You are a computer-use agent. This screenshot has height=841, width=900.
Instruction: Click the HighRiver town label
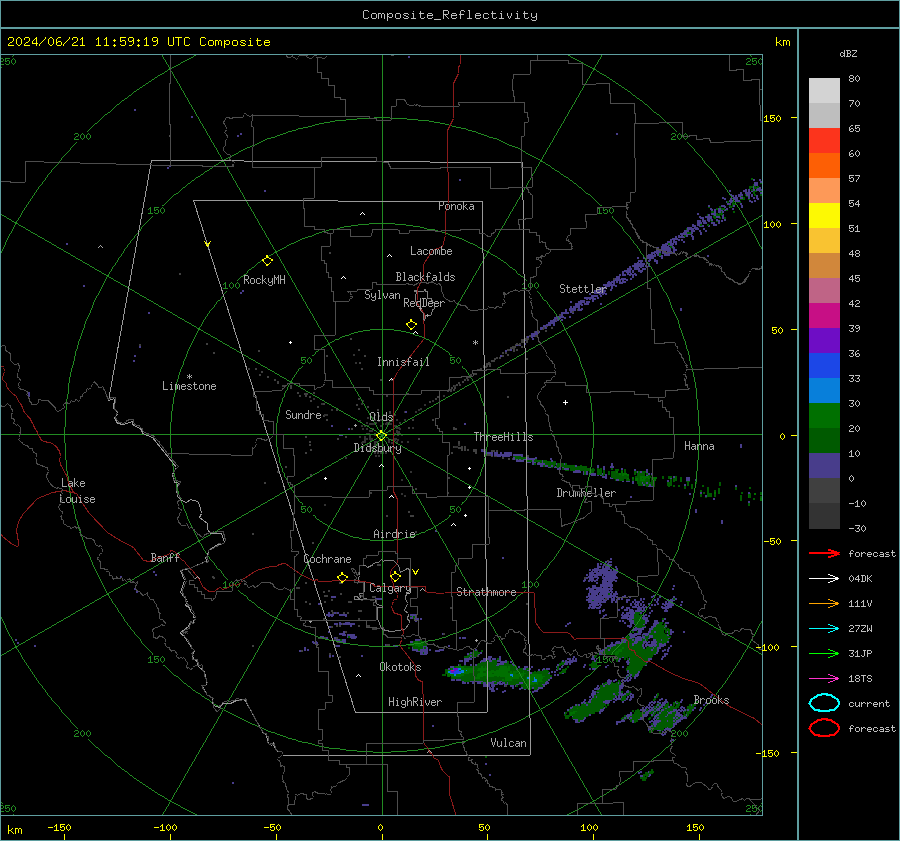pos(415,702)
